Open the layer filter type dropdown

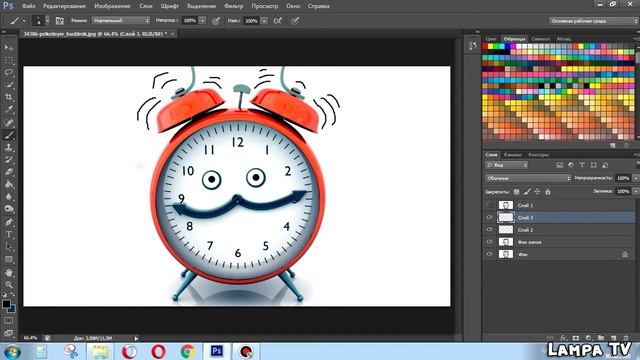point(507,165)
